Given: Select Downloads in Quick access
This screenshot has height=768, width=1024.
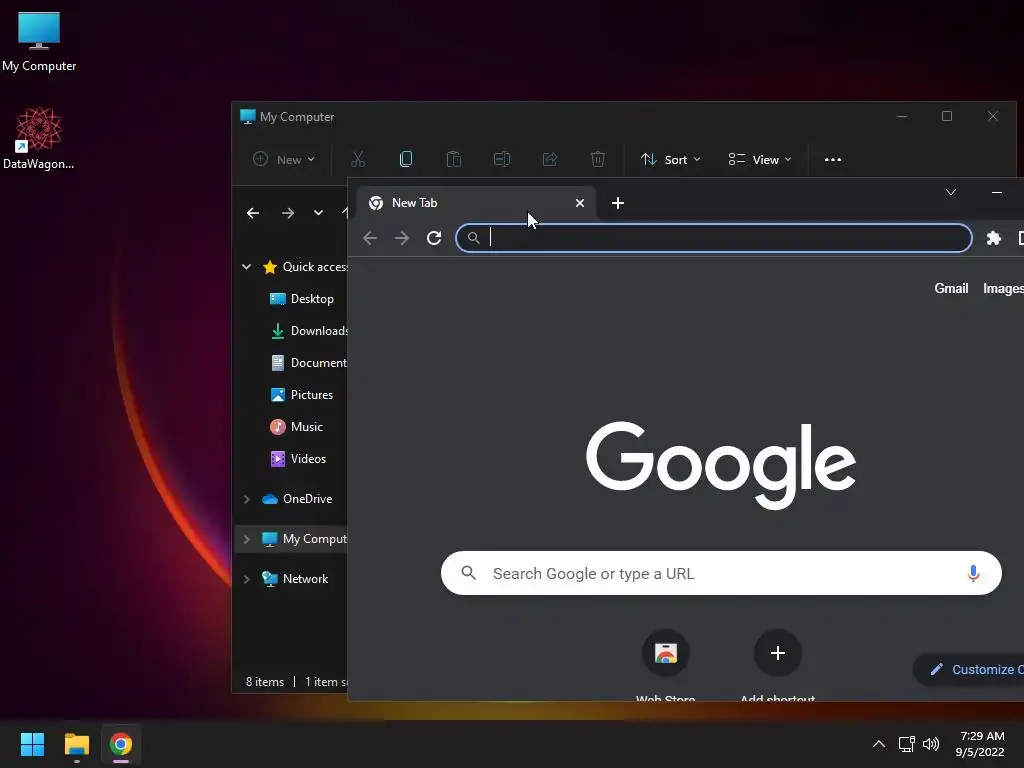Looking at the screenshot, I should point(308,330).
